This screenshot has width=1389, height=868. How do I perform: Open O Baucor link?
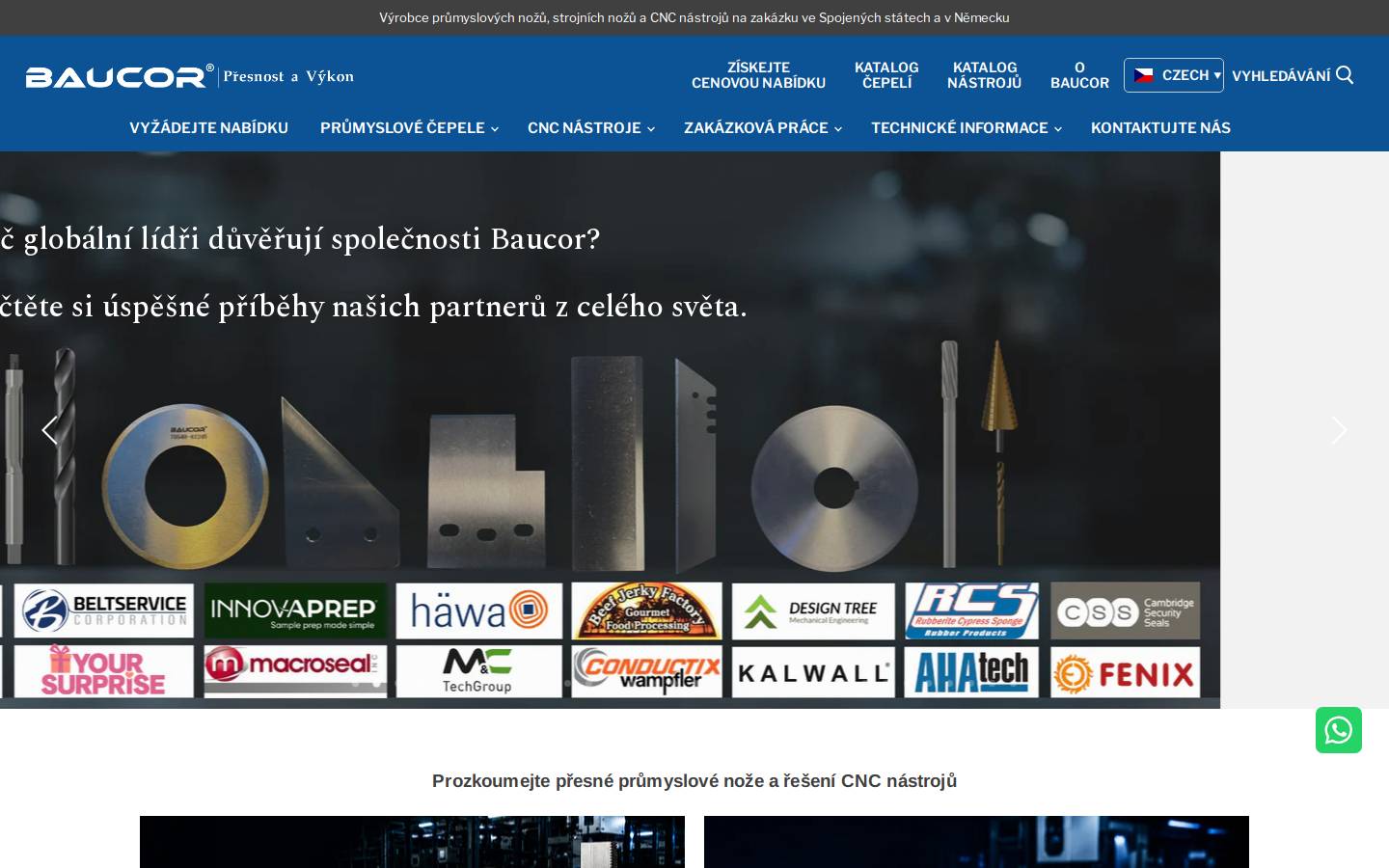point(1079,75)
